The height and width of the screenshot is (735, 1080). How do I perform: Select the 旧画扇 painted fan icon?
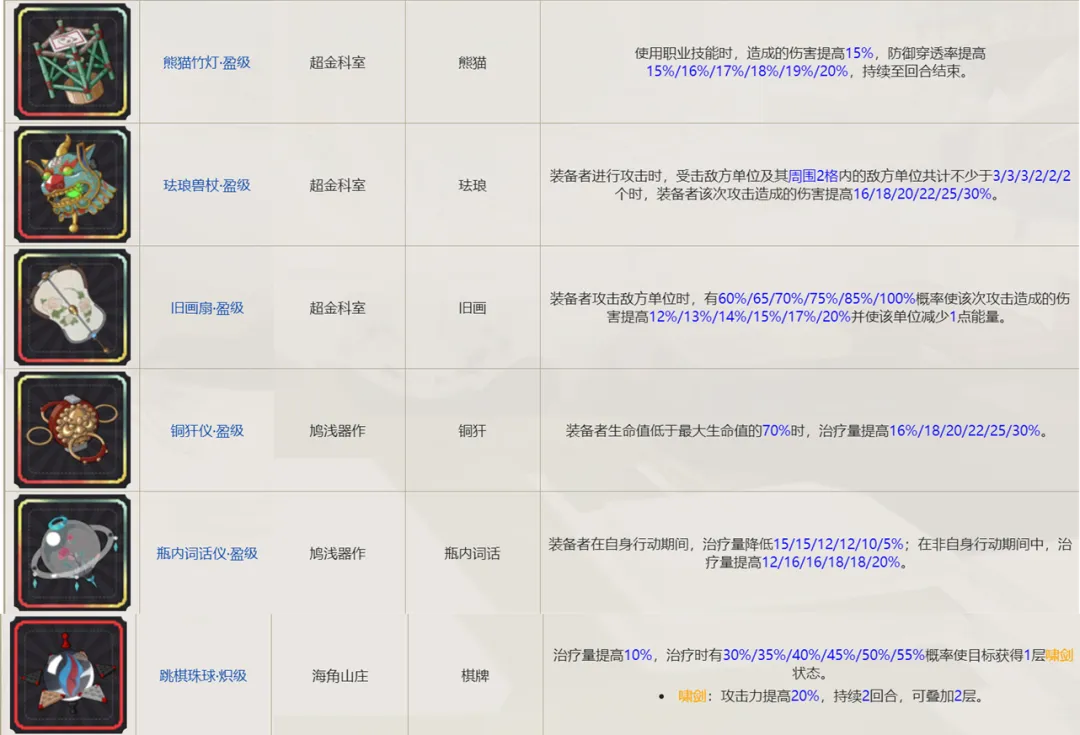71,308
